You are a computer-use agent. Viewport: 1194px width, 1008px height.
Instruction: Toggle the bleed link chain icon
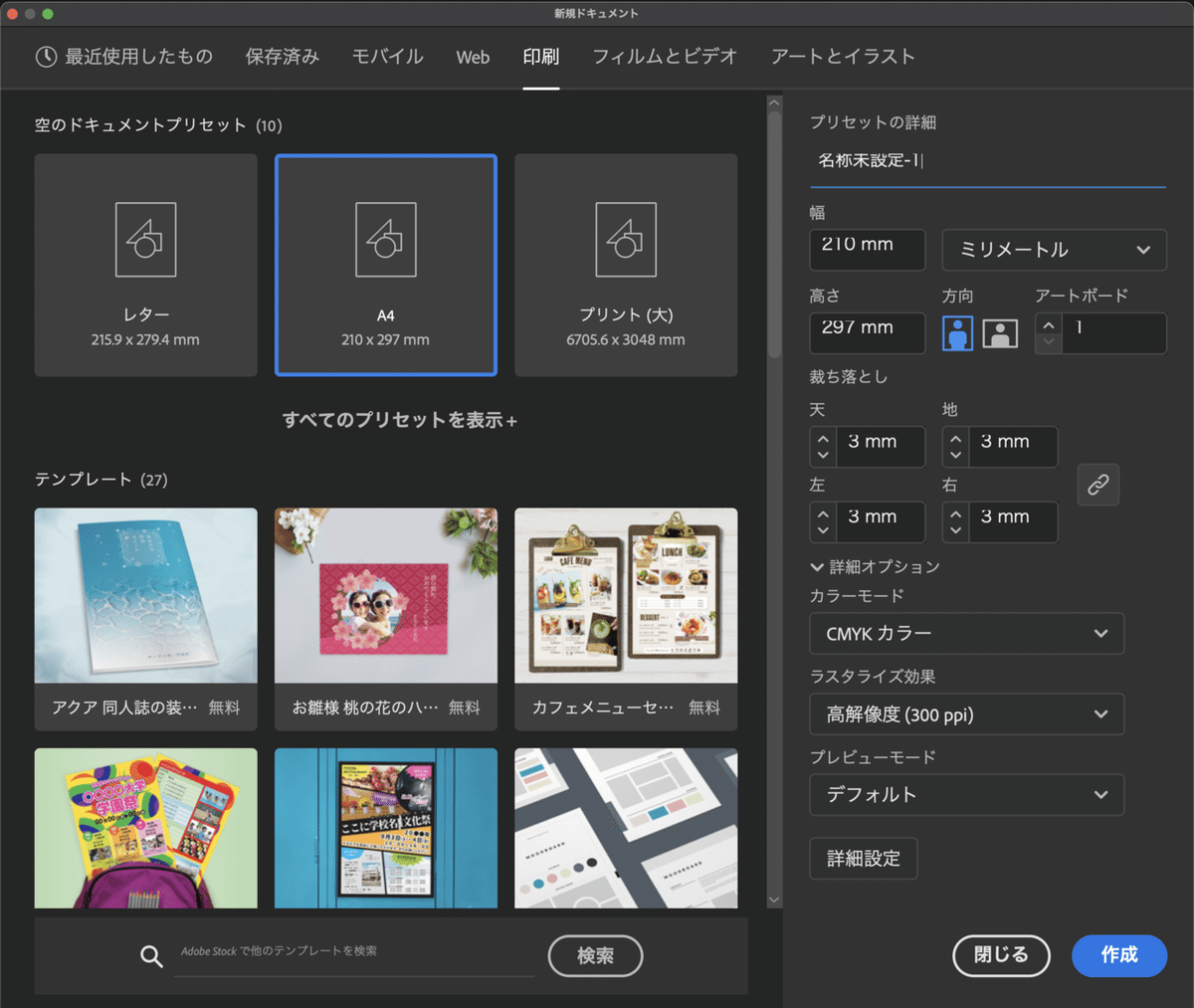(x=1098, y=485)
